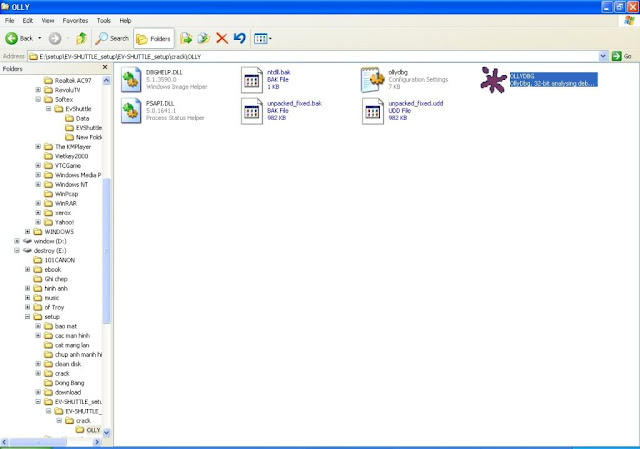Select the OLLY folder in tree

88,430
